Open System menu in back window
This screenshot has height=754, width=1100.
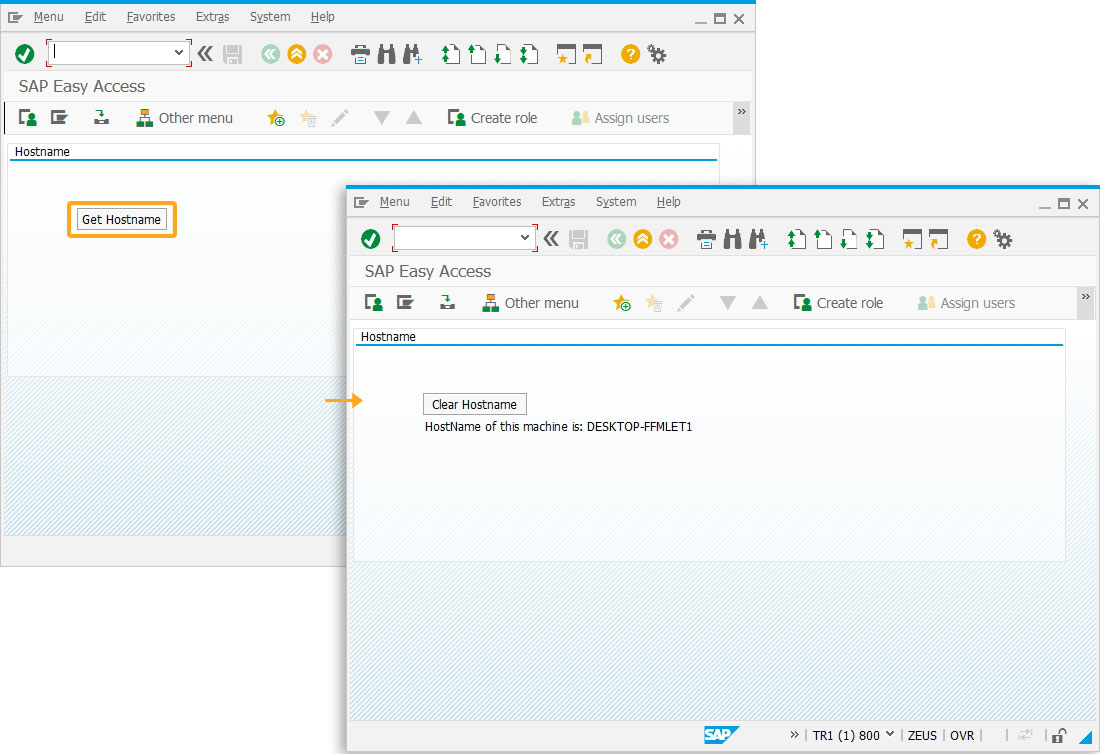coord(270,17)
